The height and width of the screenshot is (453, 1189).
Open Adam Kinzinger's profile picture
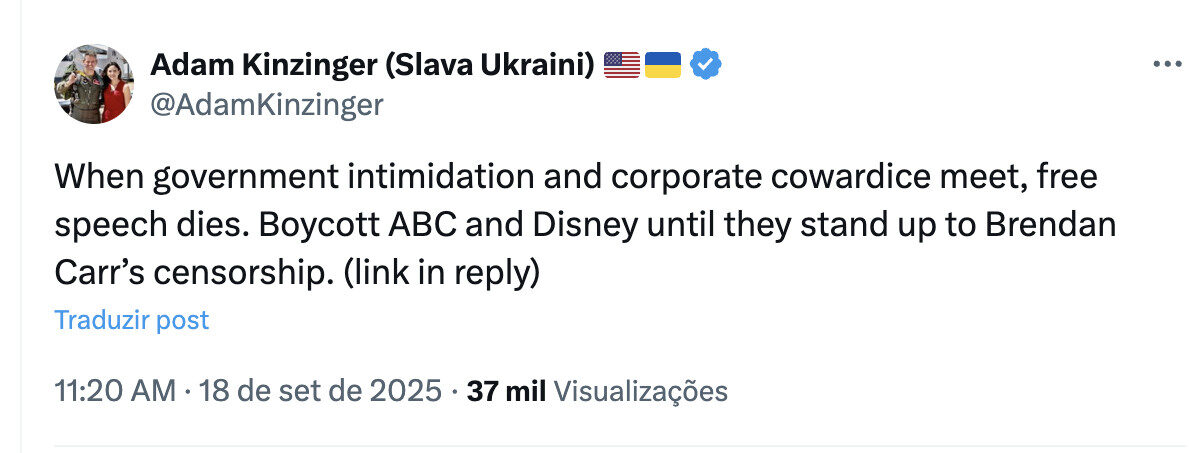94,85
